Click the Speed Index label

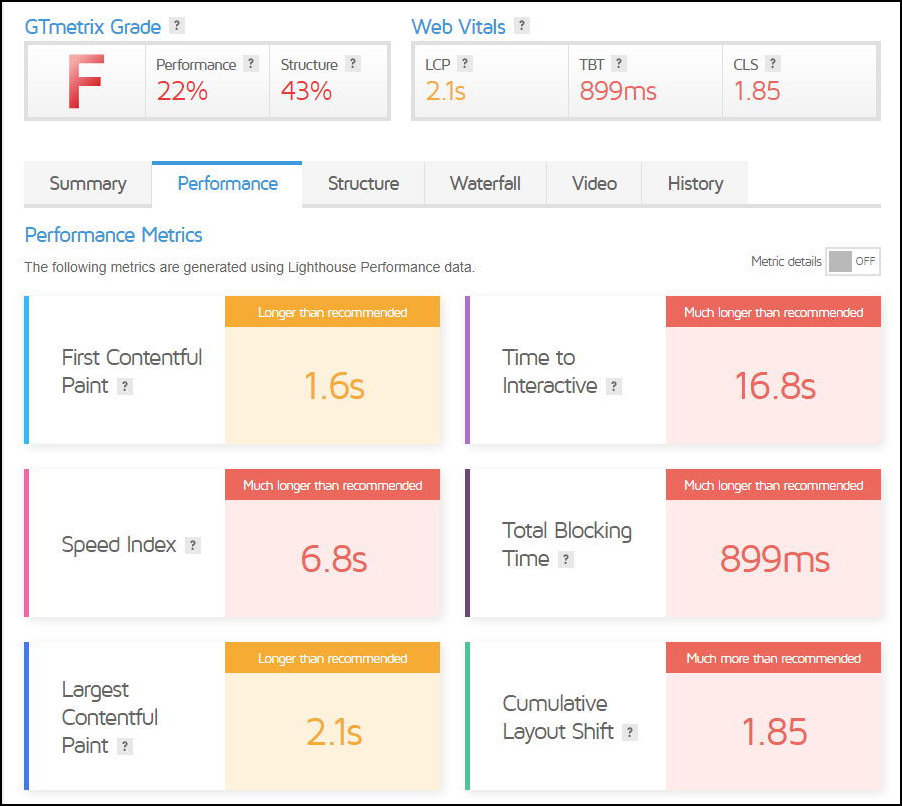(x=119, y=545)
